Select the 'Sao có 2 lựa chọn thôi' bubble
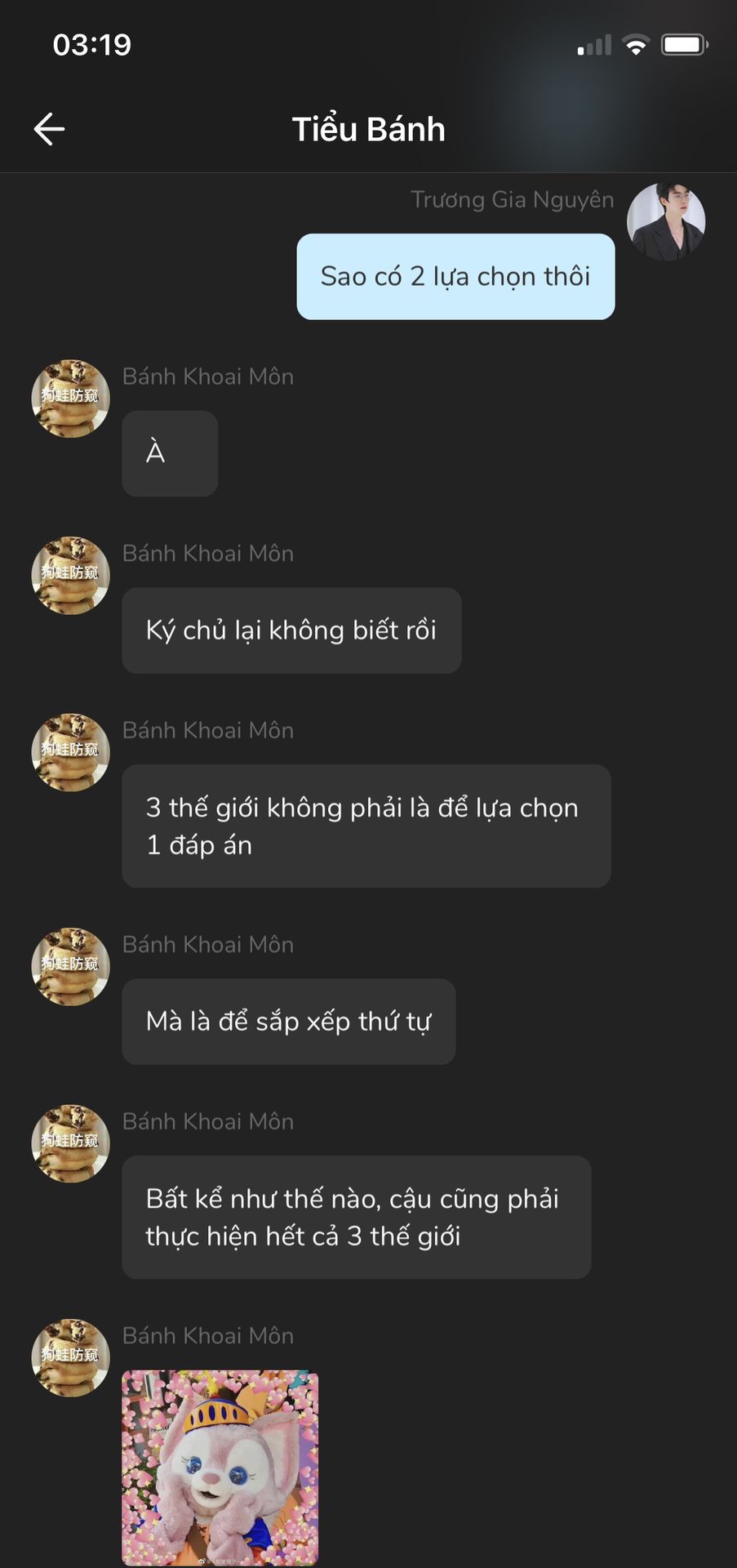 click(455, 277)
